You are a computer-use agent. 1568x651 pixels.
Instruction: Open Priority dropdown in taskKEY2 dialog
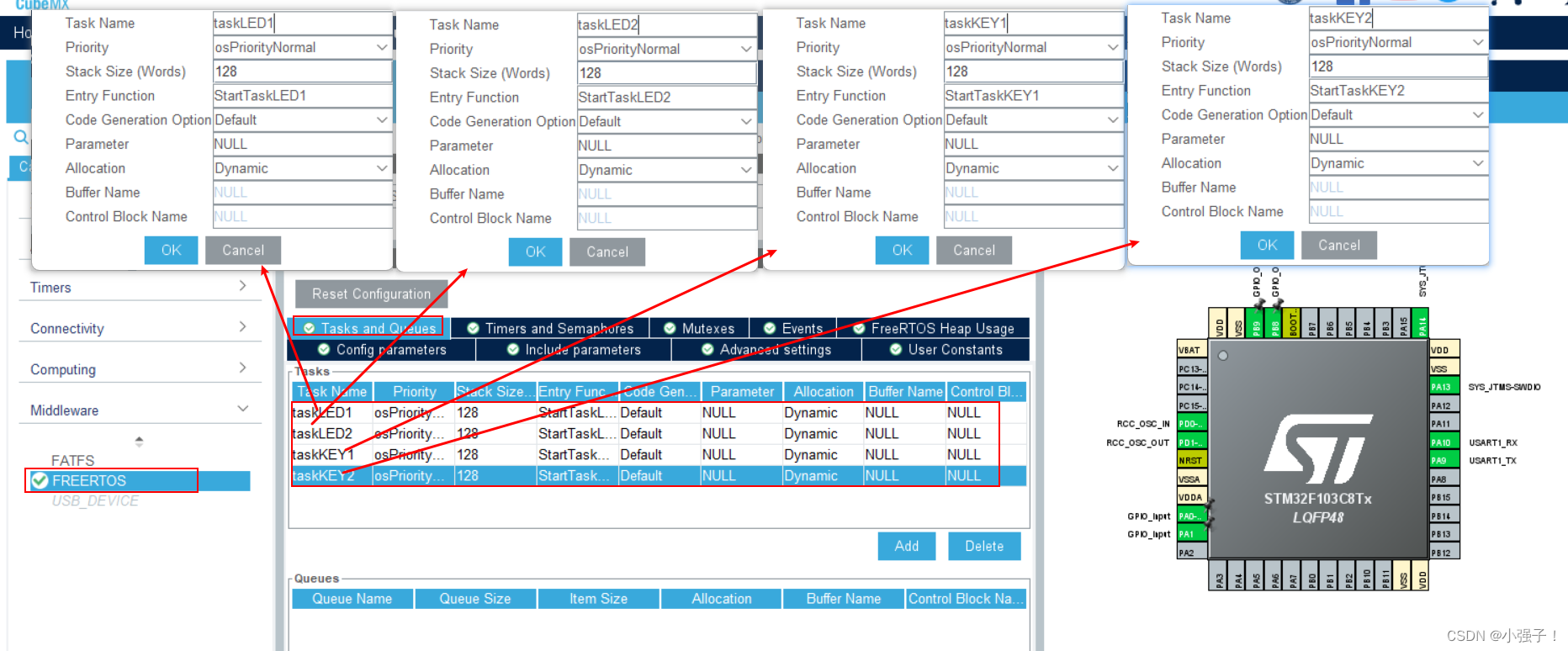pyautogui.click(x=1478, y=42)
